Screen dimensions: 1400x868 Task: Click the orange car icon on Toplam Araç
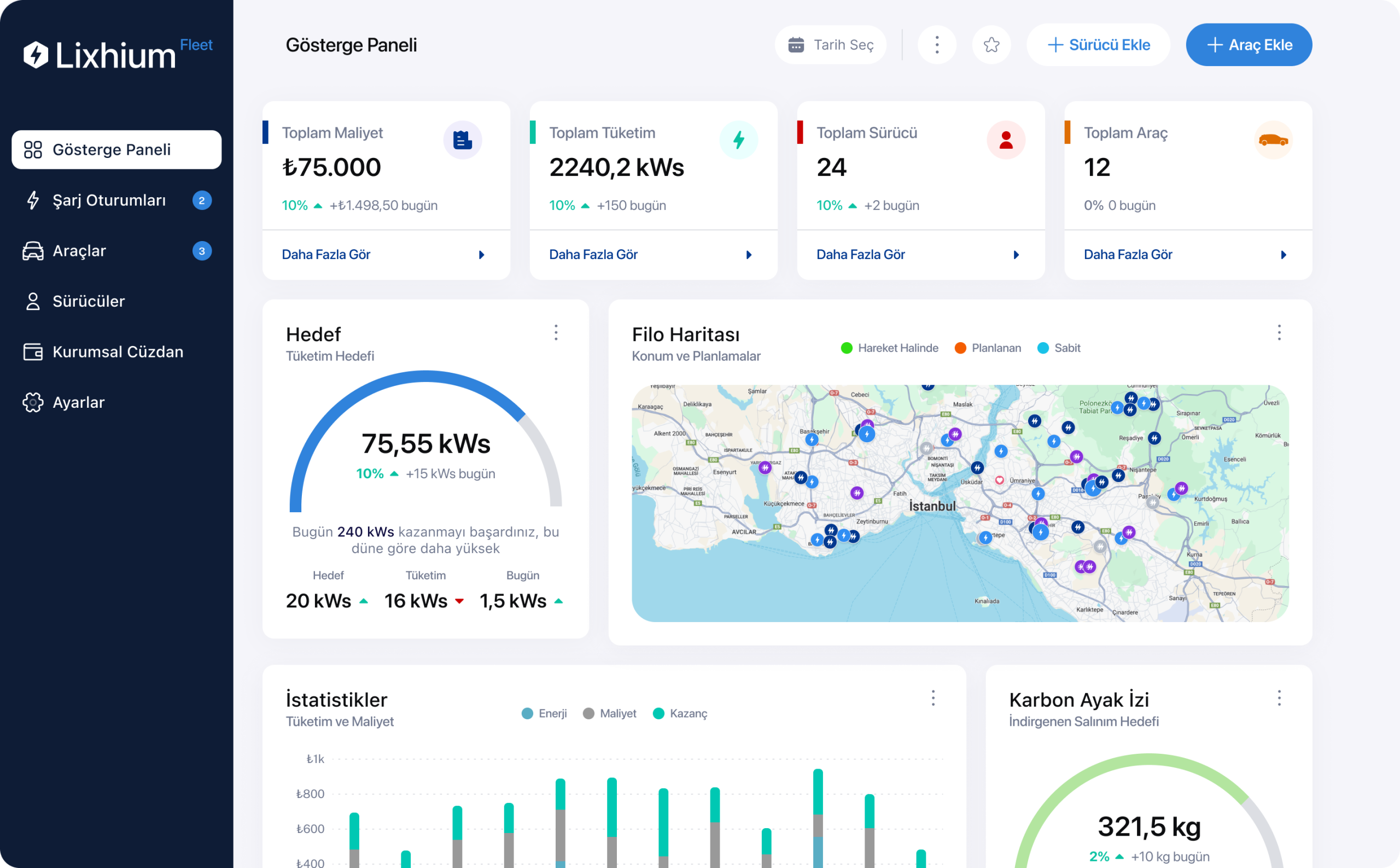tap(1273, 140)
